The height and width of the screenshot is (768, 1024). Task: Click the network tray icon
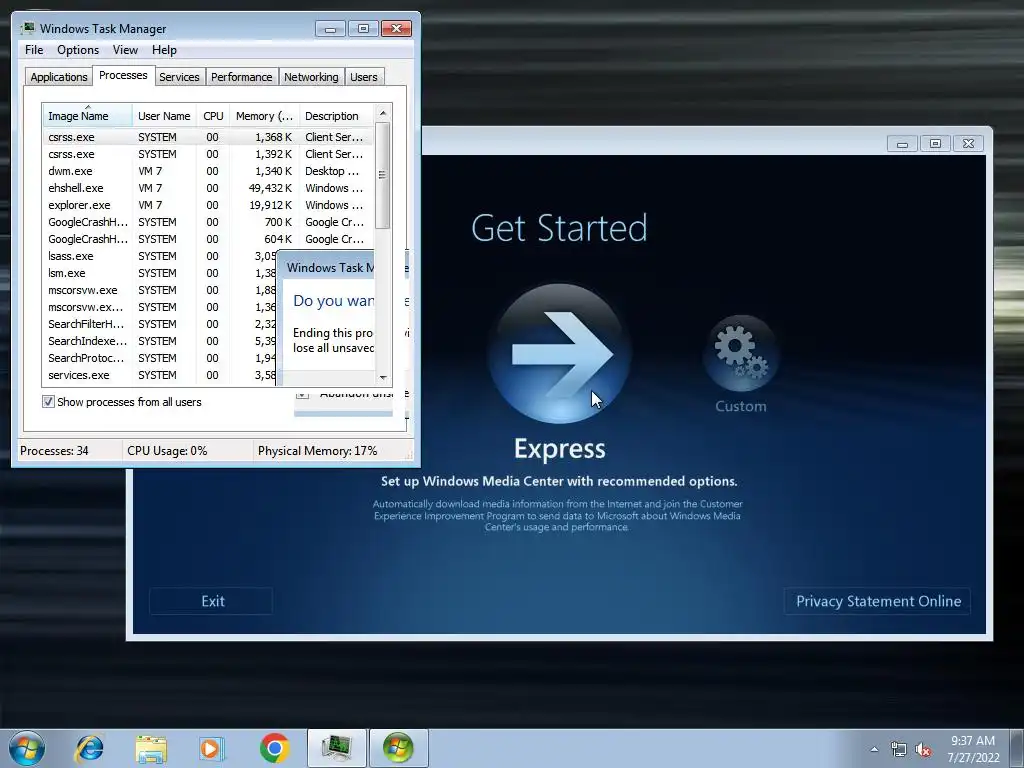click(x=899, y=750)
